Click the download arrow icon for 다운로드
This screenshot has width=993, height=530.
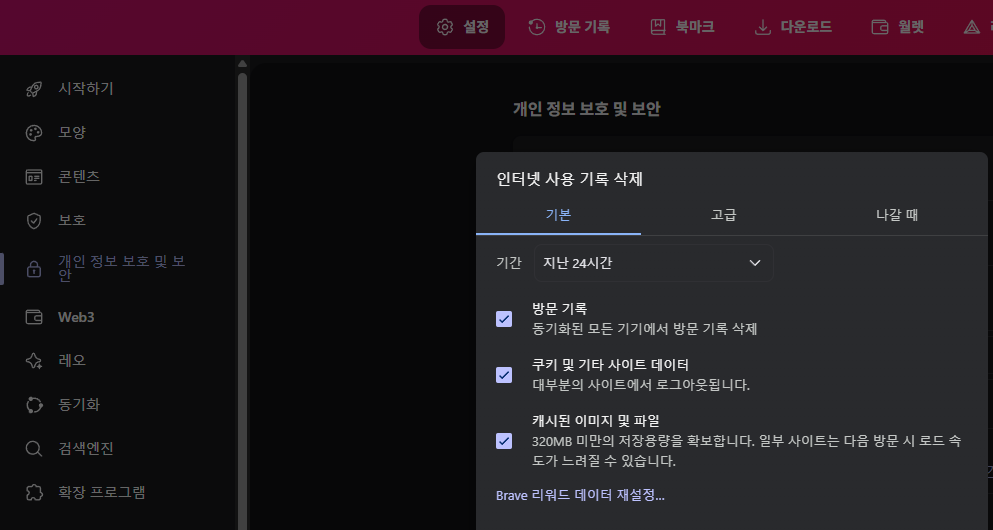(762, 27)
